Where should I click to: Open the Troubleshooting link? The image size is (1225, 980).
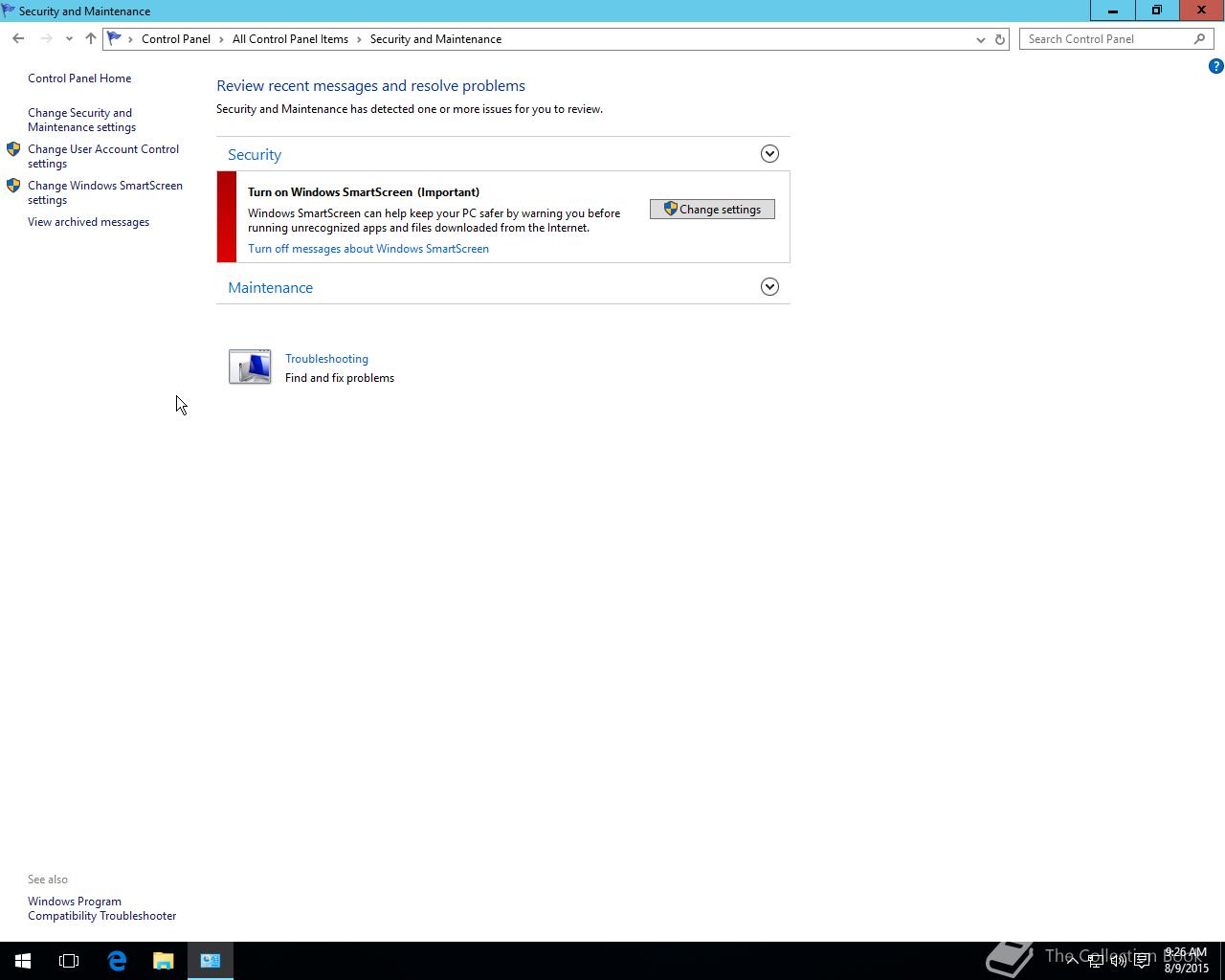[x=326, y=359]
